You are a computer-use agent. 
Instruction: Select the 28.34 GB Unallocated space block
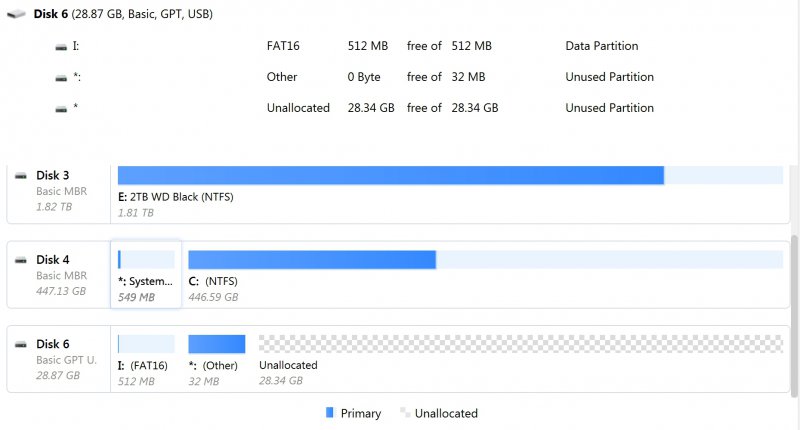pos(520,345)
